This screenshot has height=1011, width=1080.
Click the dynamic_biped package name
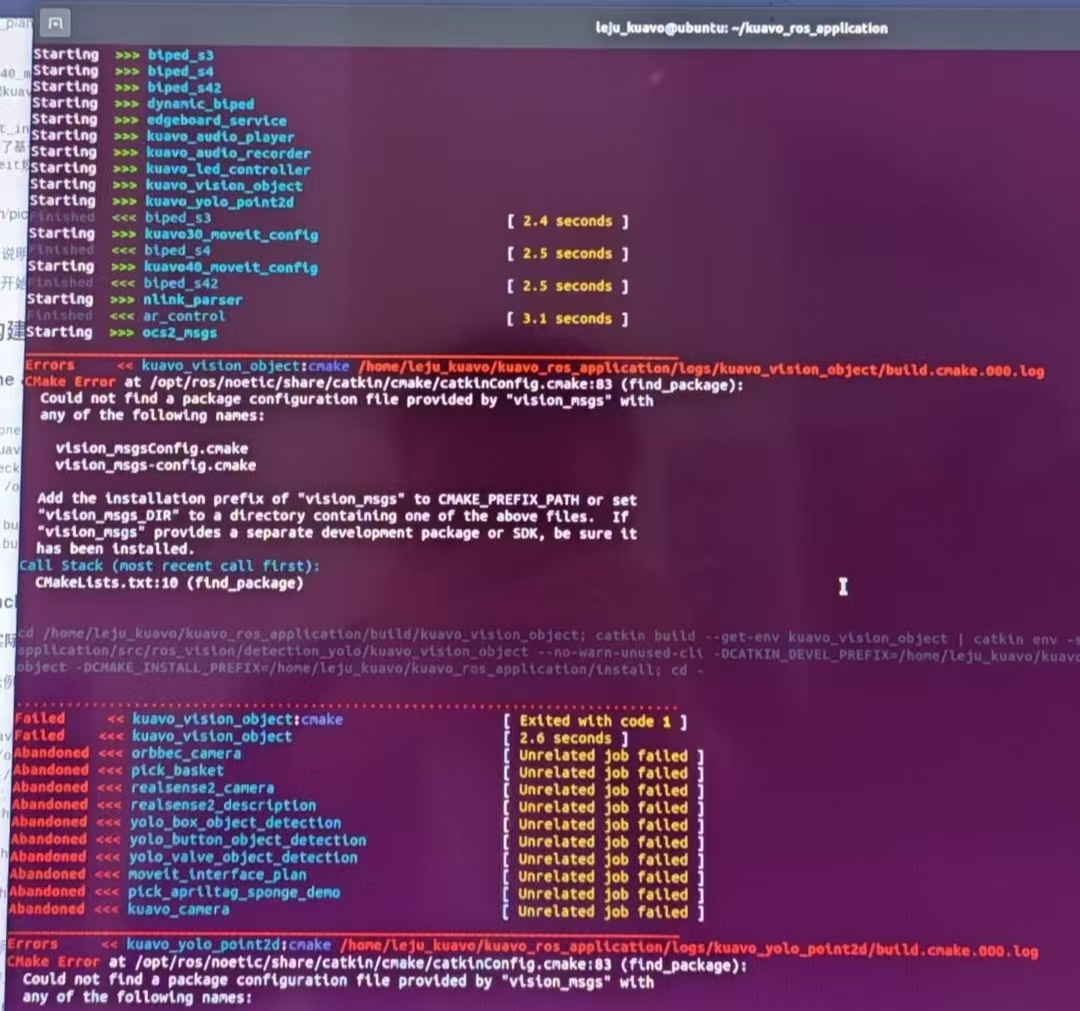tap(200, 104)
